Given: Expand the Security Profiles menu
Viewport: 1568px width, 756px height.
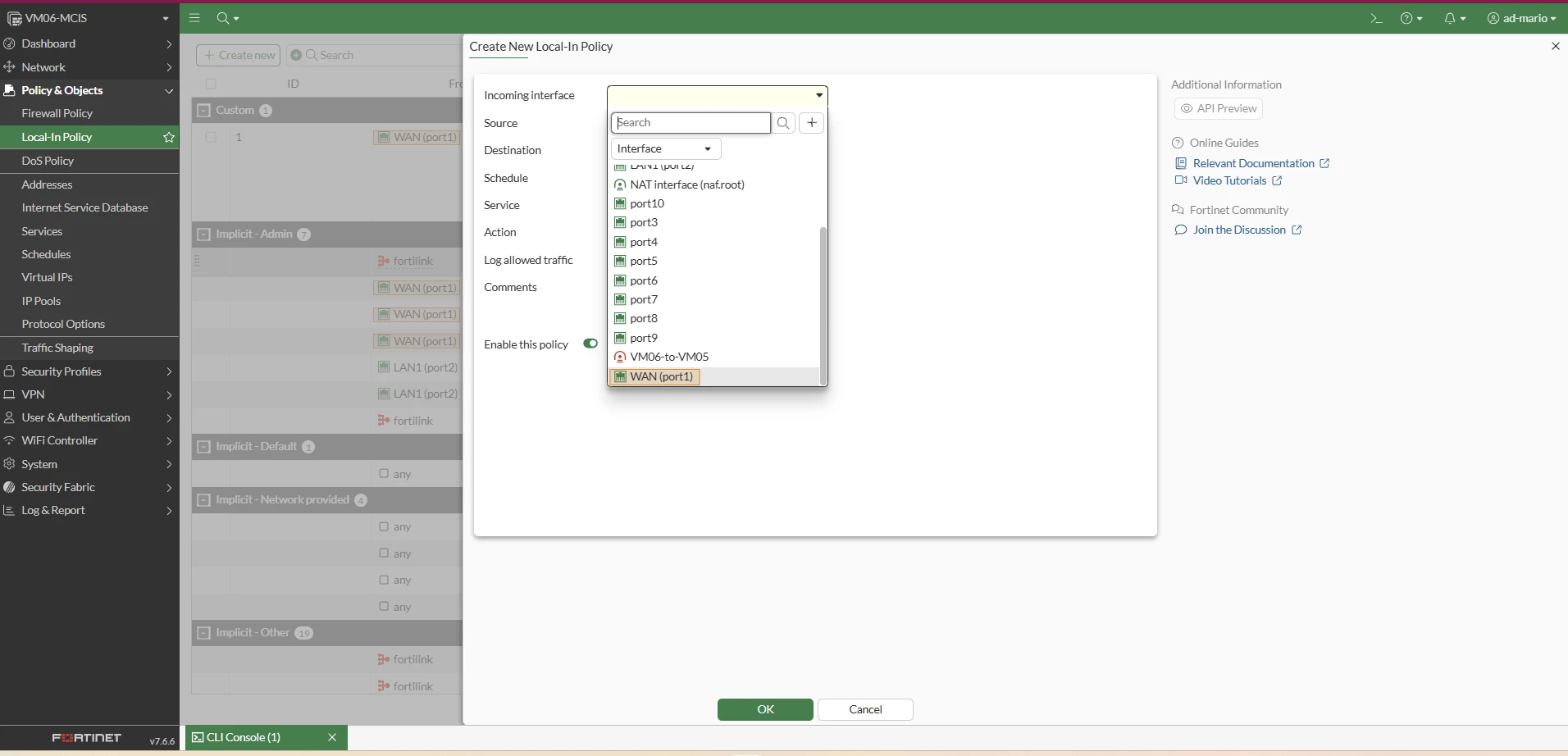Looking at the screenshot, I should coord(89,371).
